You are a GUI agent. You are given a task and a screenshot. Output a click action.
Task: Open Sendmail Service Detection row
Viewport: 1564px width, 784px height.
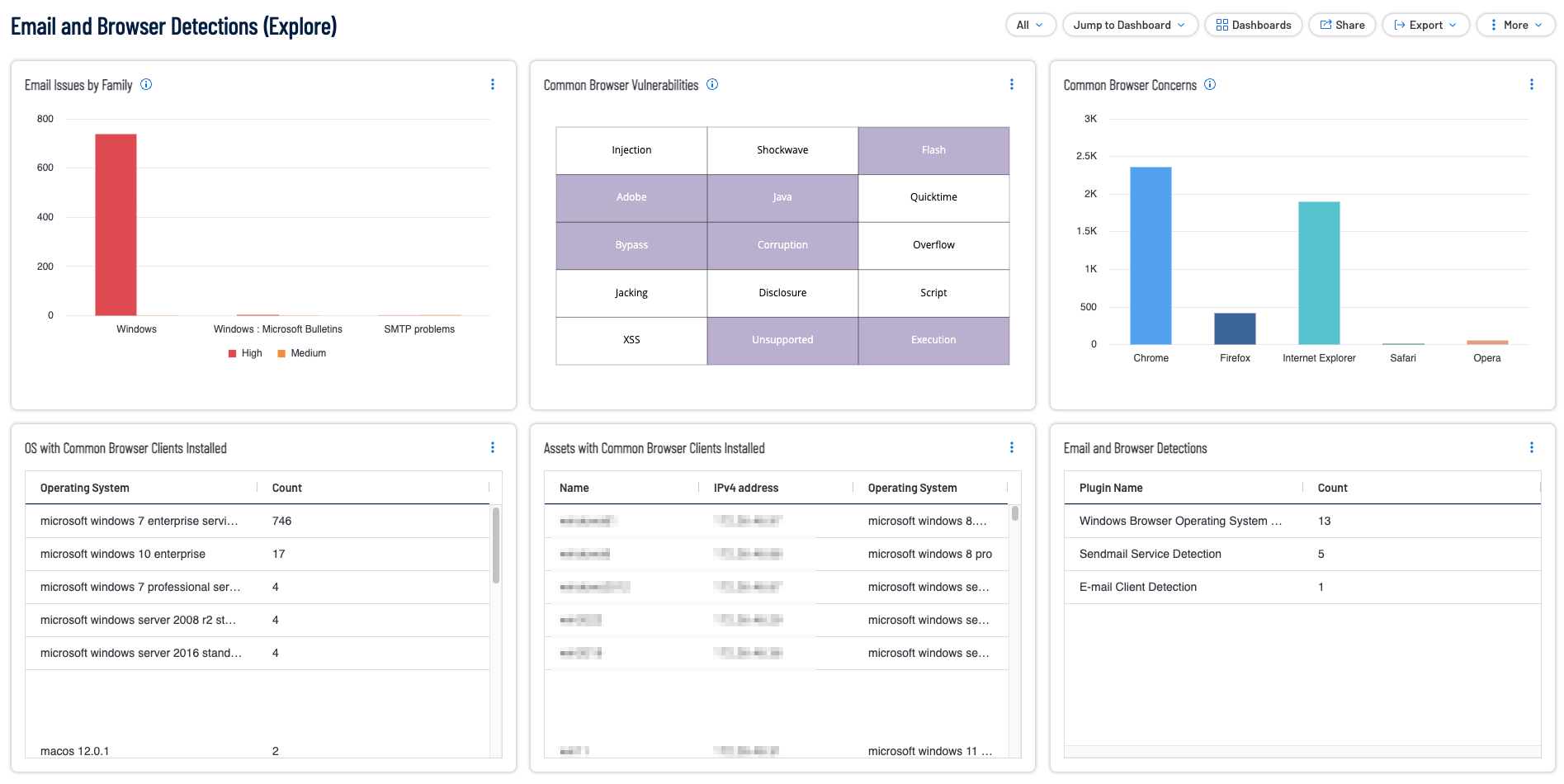coord(1302,554)
